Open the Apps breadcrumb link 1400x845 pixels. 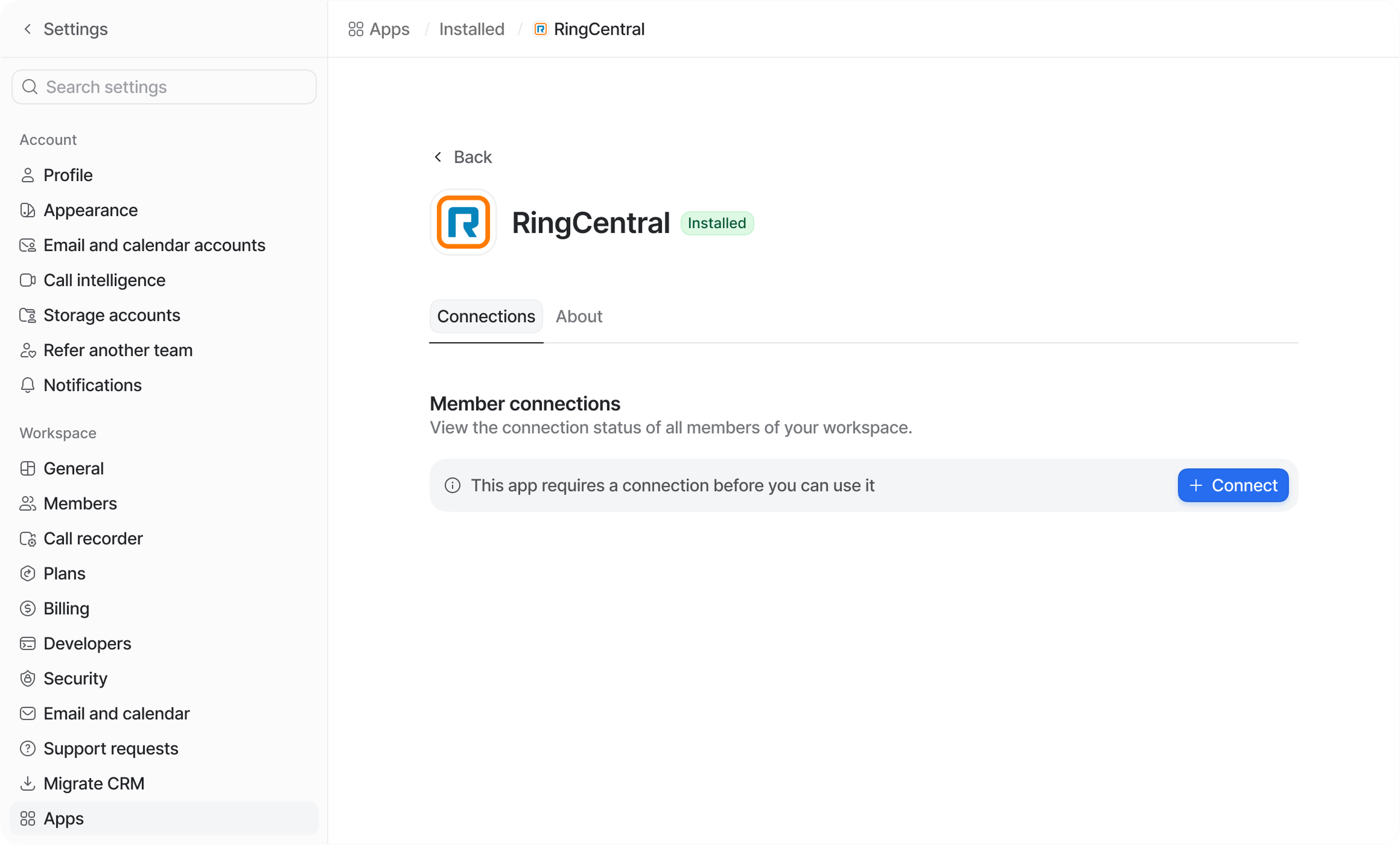[x=389, y=29]
